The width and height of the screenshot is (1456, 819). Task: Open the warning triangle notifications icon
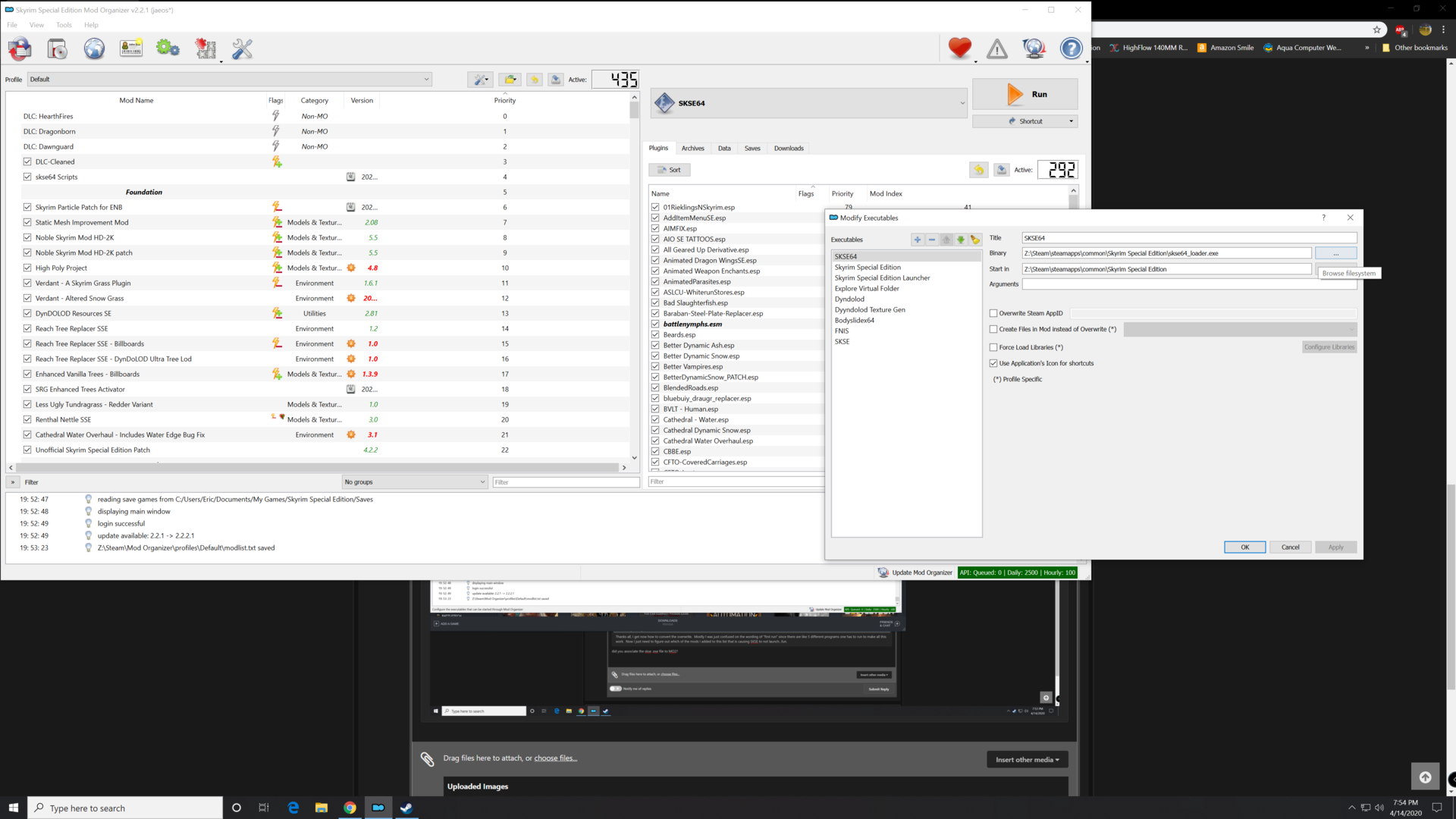(997, 49)
